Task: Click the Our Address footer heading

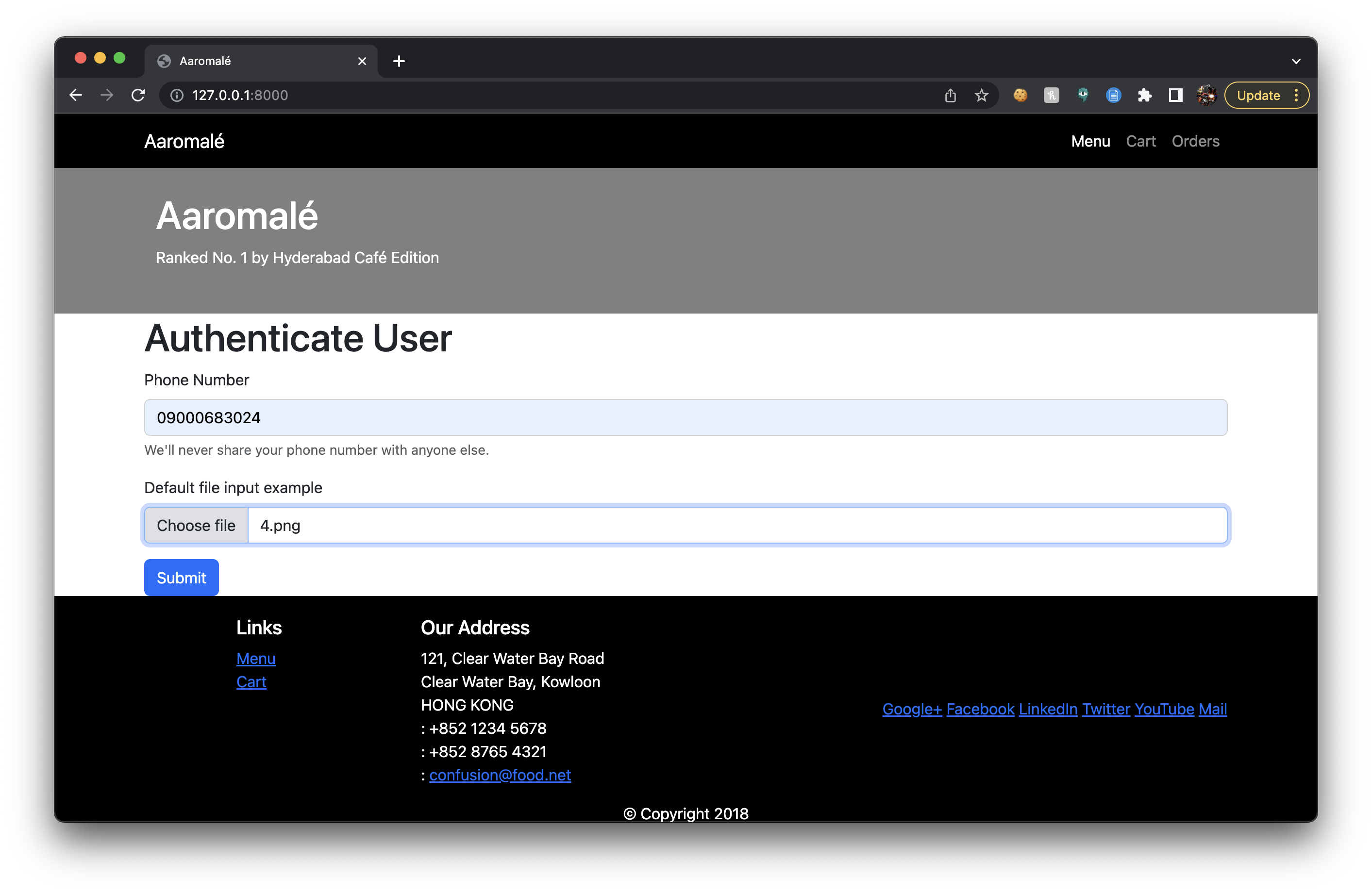Action: [x=475, y=627]
